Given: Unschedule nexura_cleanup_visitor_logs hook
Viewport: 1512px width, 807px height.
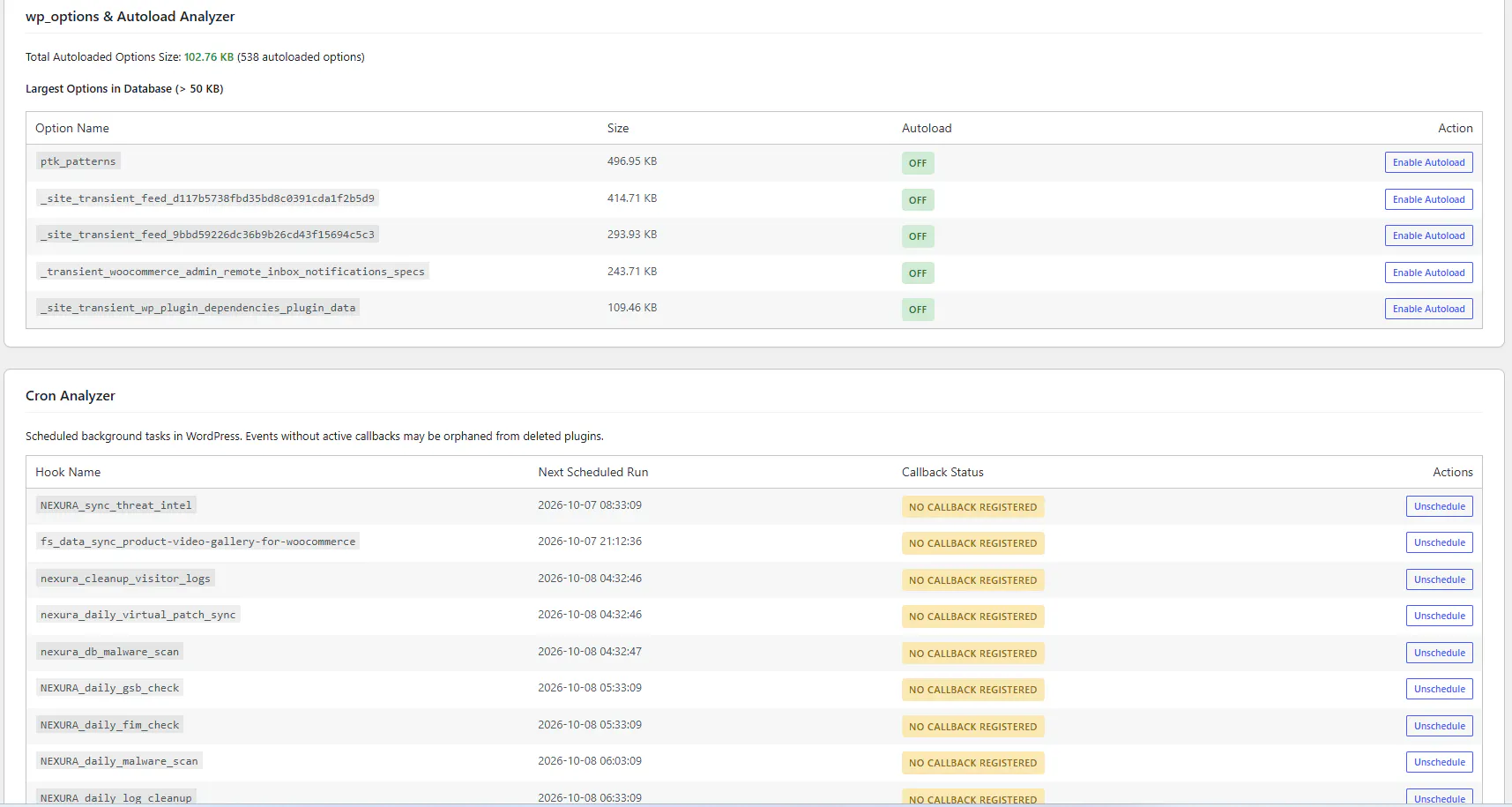Looking at the screenshot, I should coord(1439,579).
